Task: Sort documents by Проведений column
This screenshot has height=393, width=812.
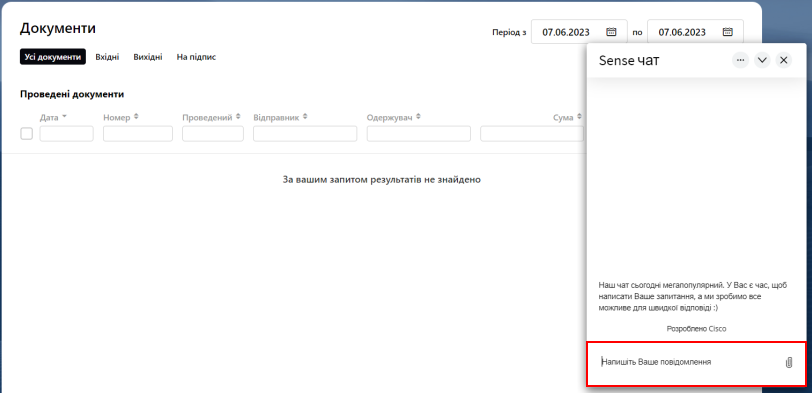Action: (211, 118)
